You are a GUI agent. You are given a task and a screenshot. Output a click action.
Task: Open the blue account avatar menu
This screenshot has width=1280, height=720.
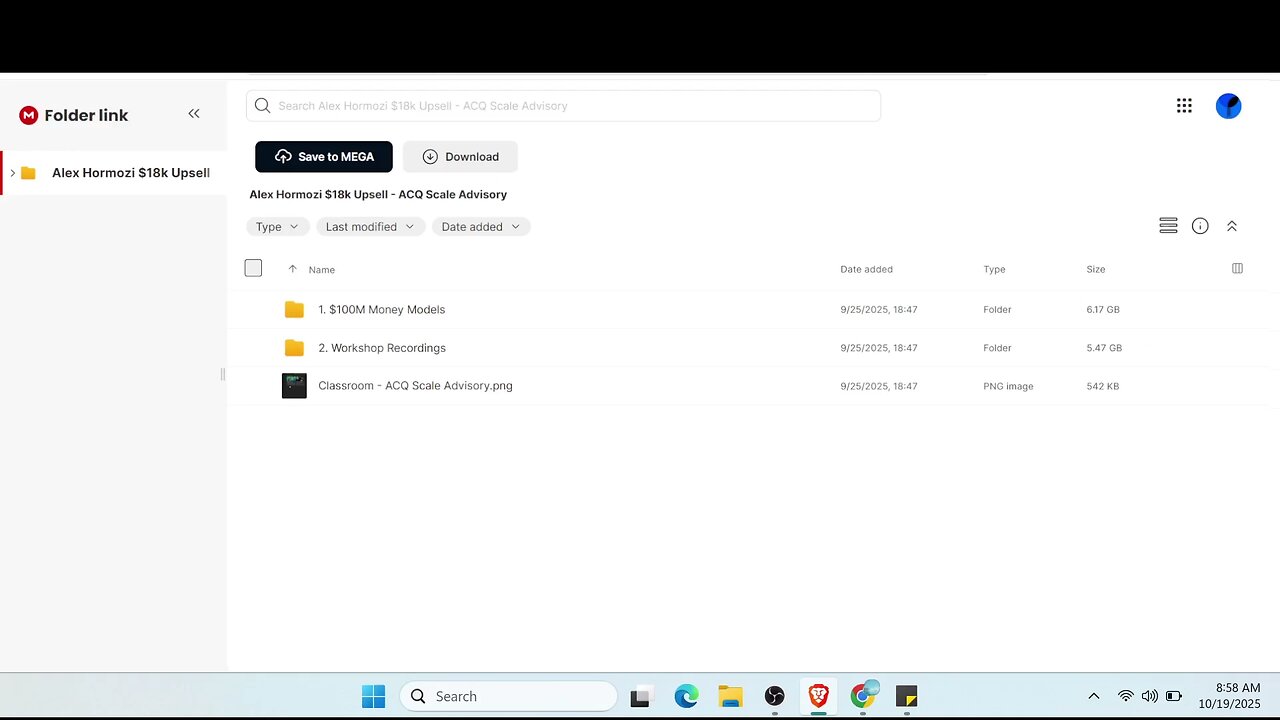click(1228, 106)
